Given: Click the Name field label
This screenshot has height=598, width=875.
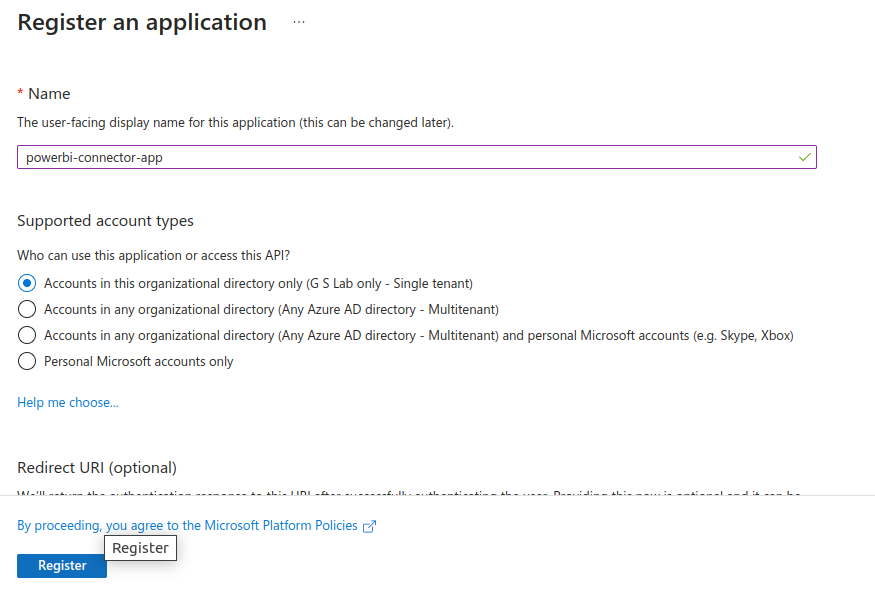Looking at the screenshot, I should click(49, 94).
